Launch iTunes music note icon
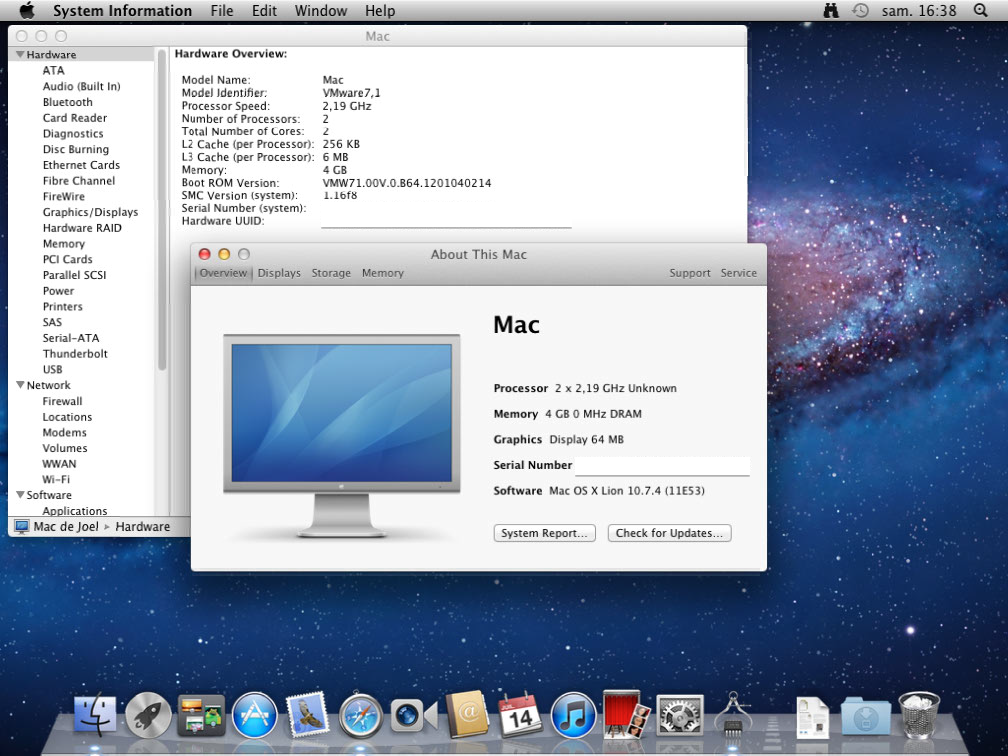Screen dimensions: 1008x756 click(573, 716)
